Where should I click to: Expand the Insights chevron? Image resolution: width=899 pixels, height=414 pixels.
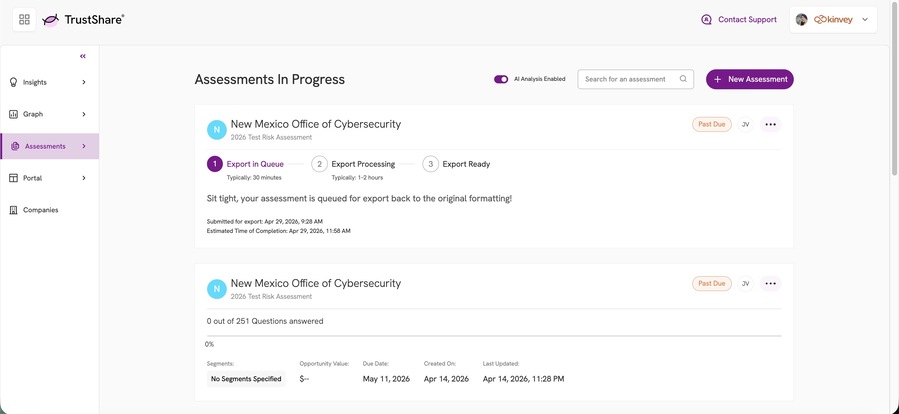coord(84,83)
